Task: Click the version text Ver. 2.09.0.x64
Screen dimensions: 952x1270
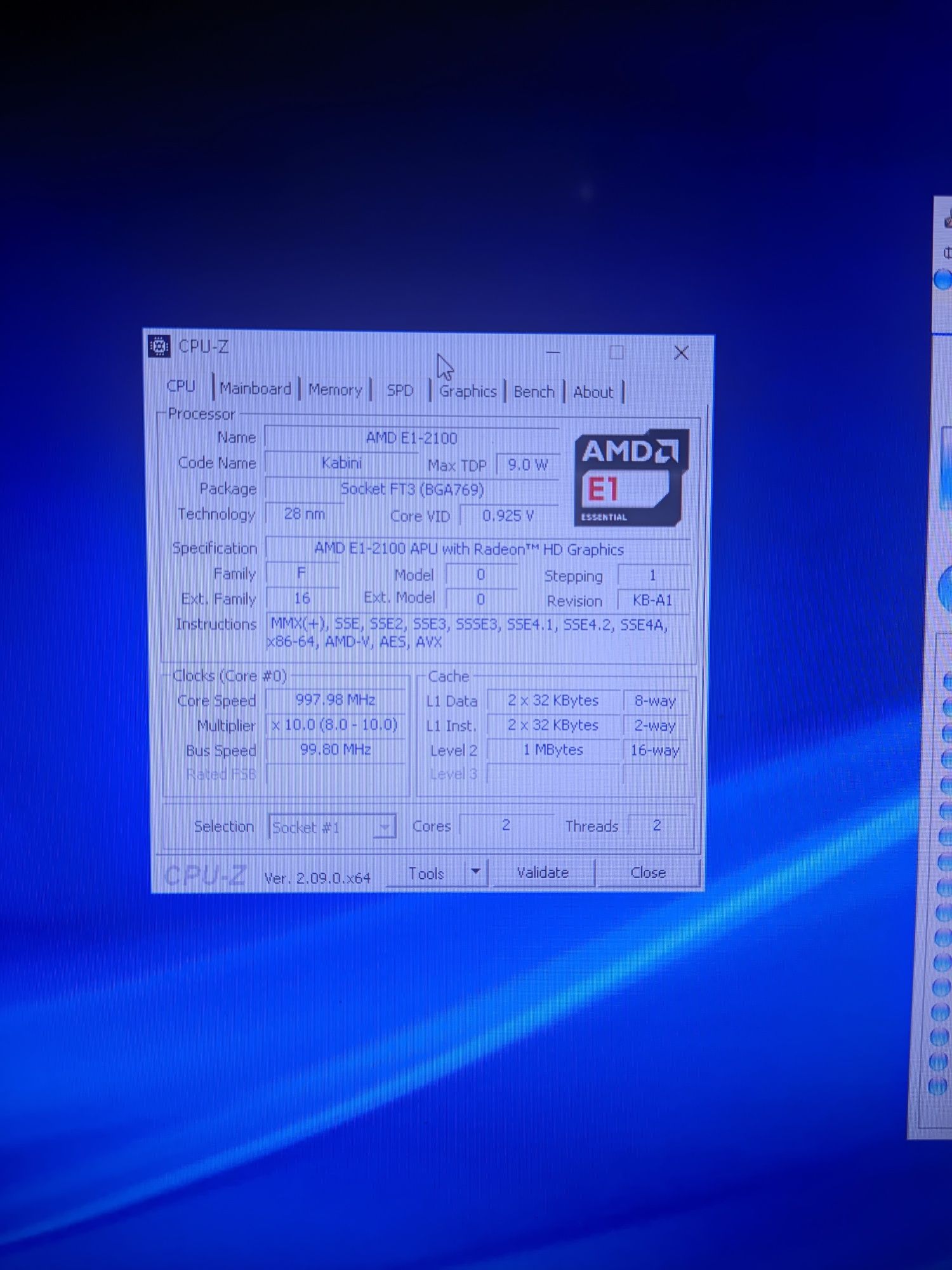Action: click(x=317, y=878)
